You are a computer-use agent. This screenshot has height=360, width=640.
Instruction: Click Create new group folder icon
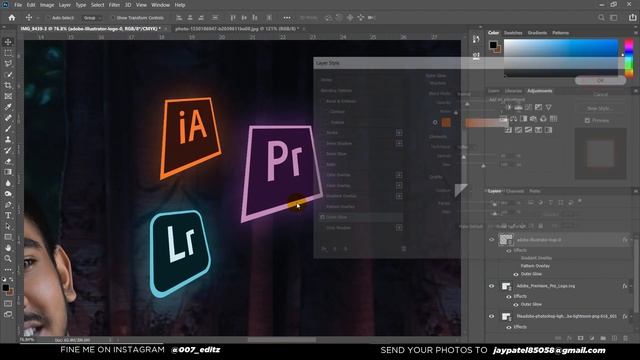click(x=603, y=338)
